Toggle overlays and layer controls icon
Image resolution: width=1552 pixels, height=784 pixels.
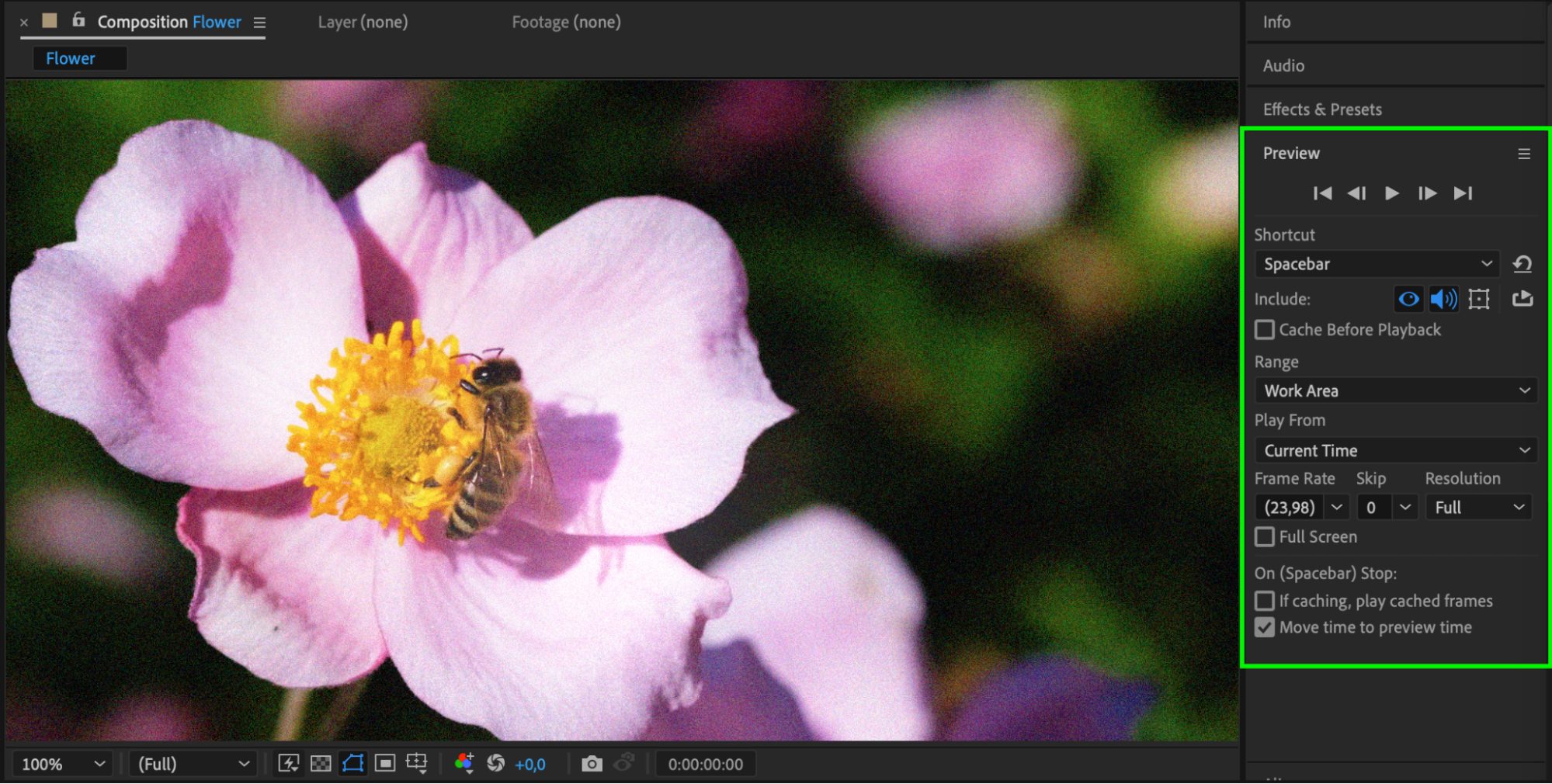coord(1479,299)
